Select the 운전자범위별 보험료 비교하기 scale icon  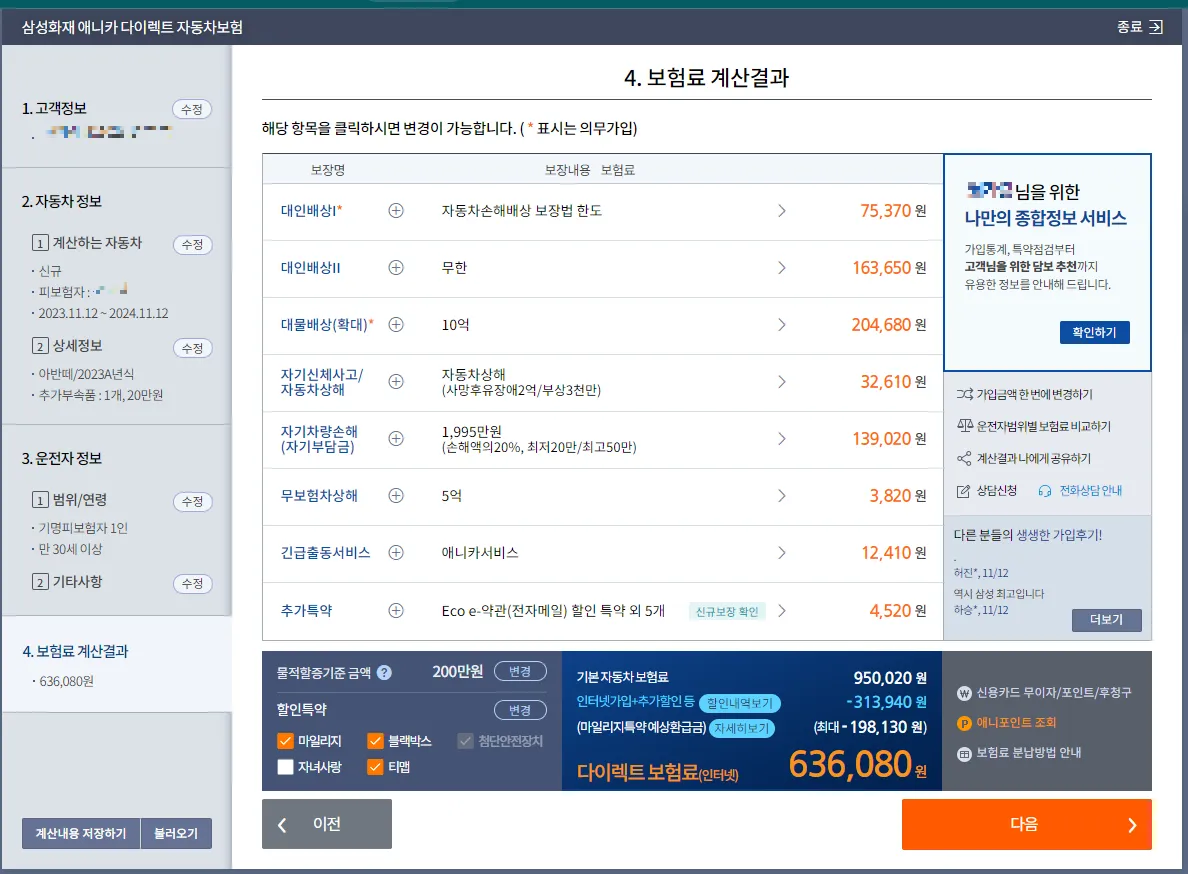966,425
